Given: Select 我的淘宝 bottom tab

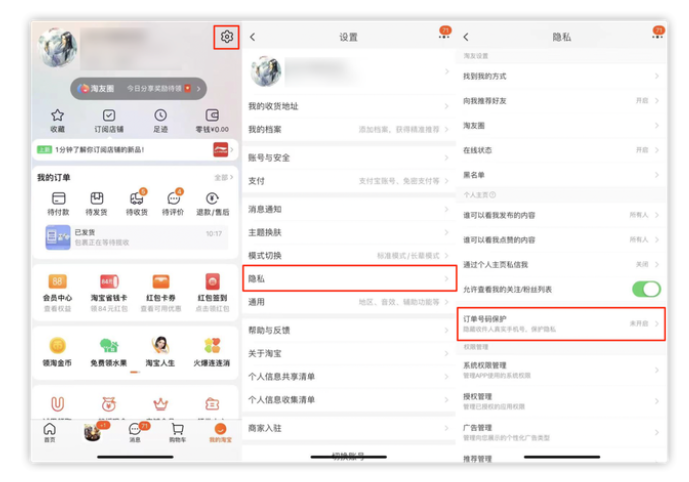Looking at the screenshot, I should pos(220,432).
